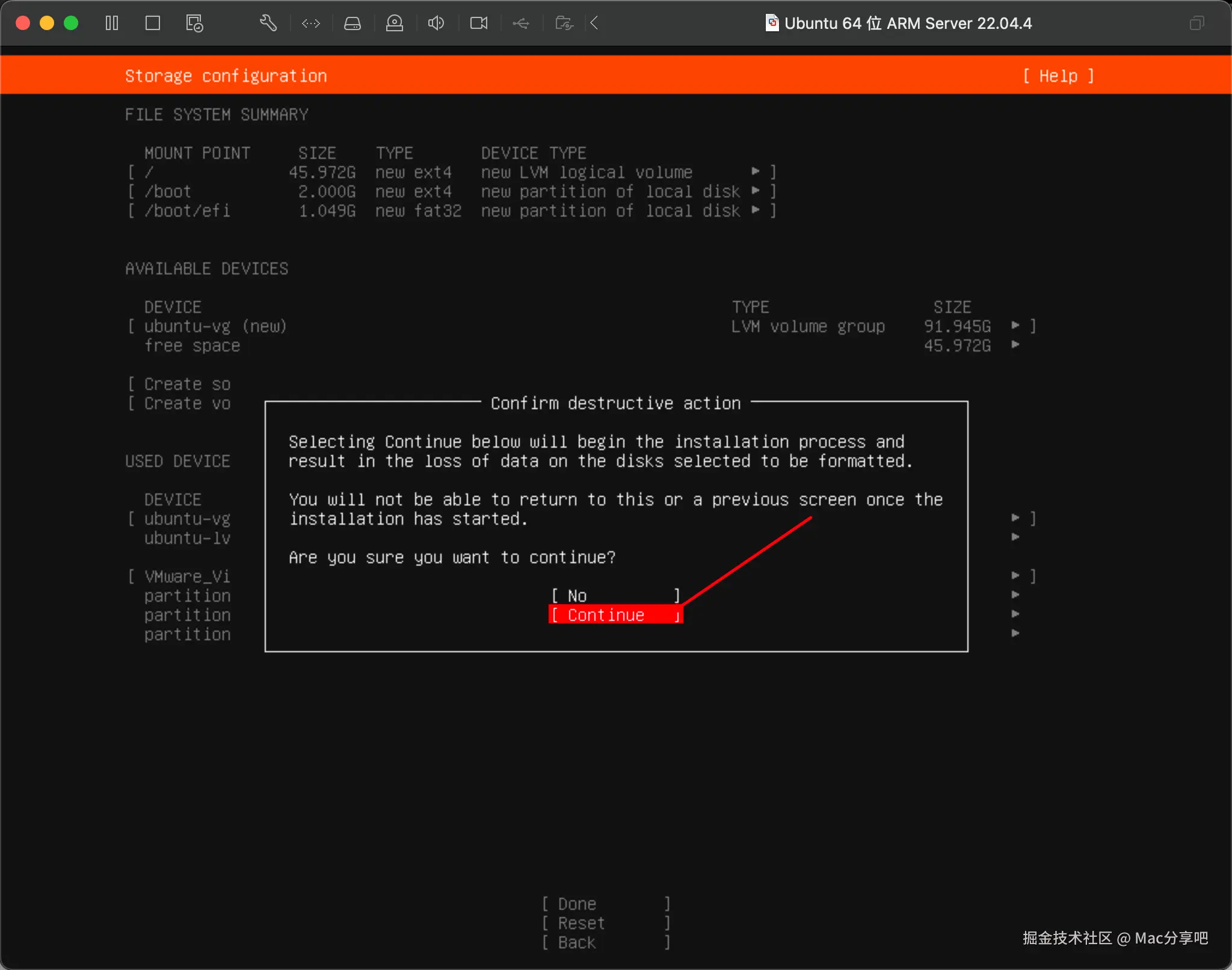Click the USB device icon
Viewport: 1232px width, 970px height.
[521, 23]
